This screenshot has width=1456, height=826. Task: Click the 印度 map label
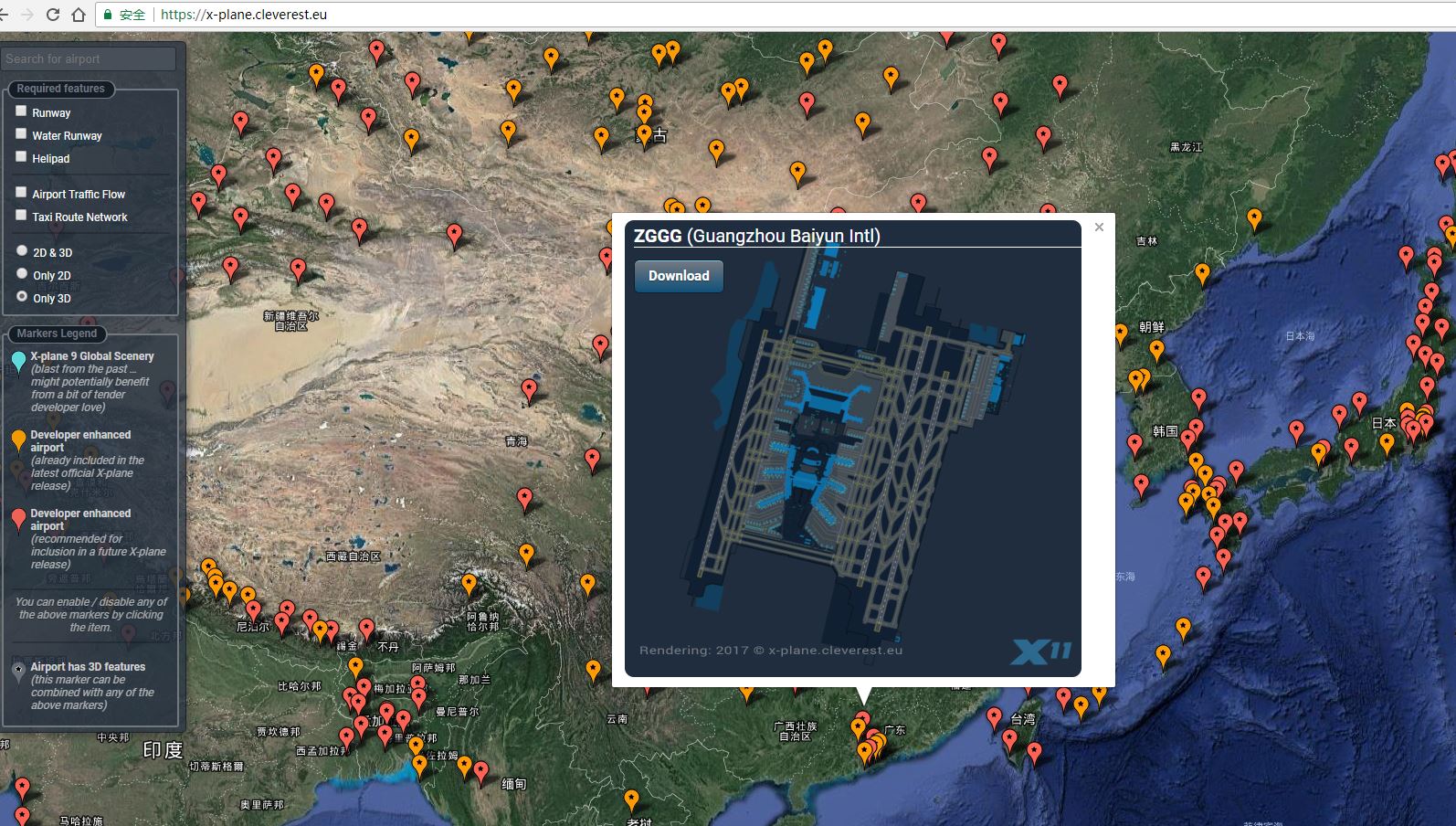click(x=163, y=750)
